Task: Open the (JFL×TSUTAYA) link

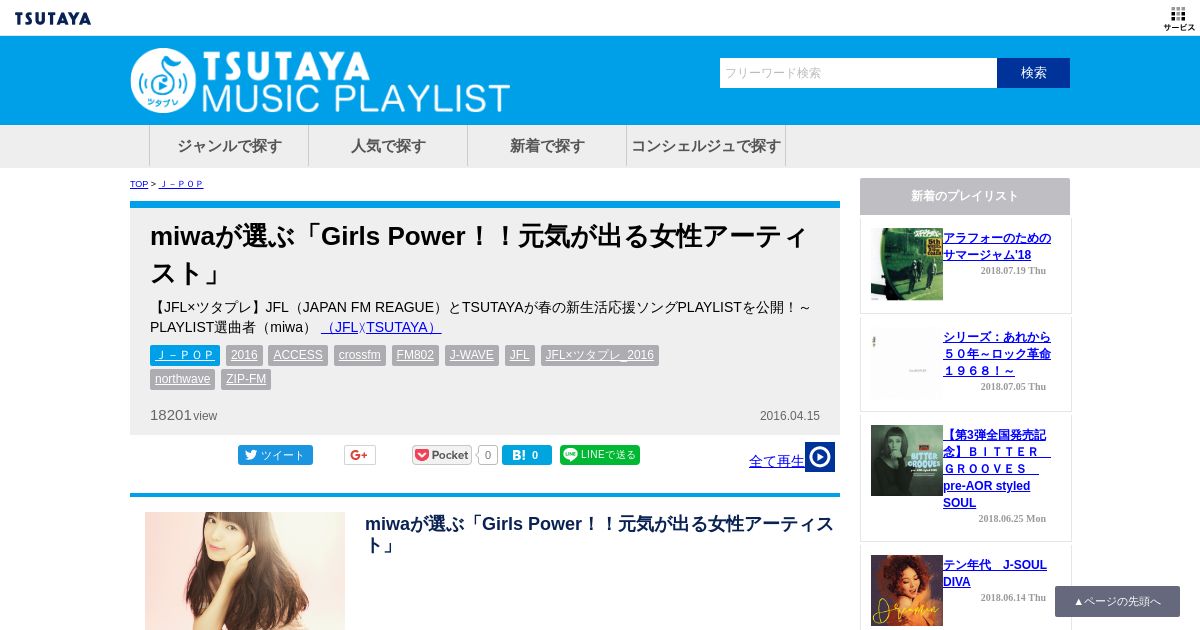Action: [381, 327]
